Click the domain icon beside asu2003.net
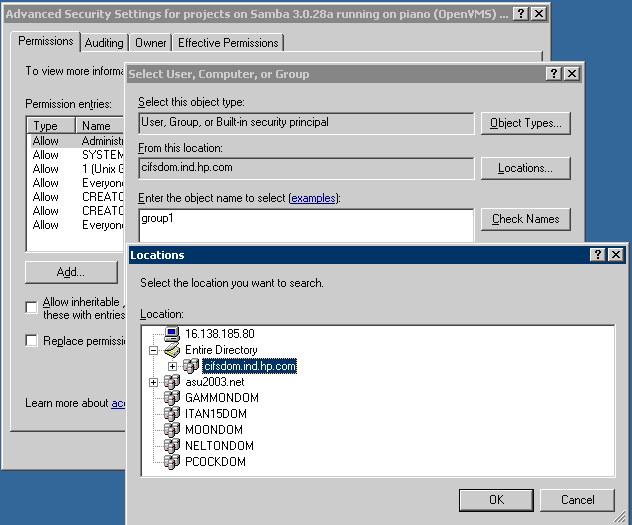Viewport: 632px width, 525px height. [171, 382]
